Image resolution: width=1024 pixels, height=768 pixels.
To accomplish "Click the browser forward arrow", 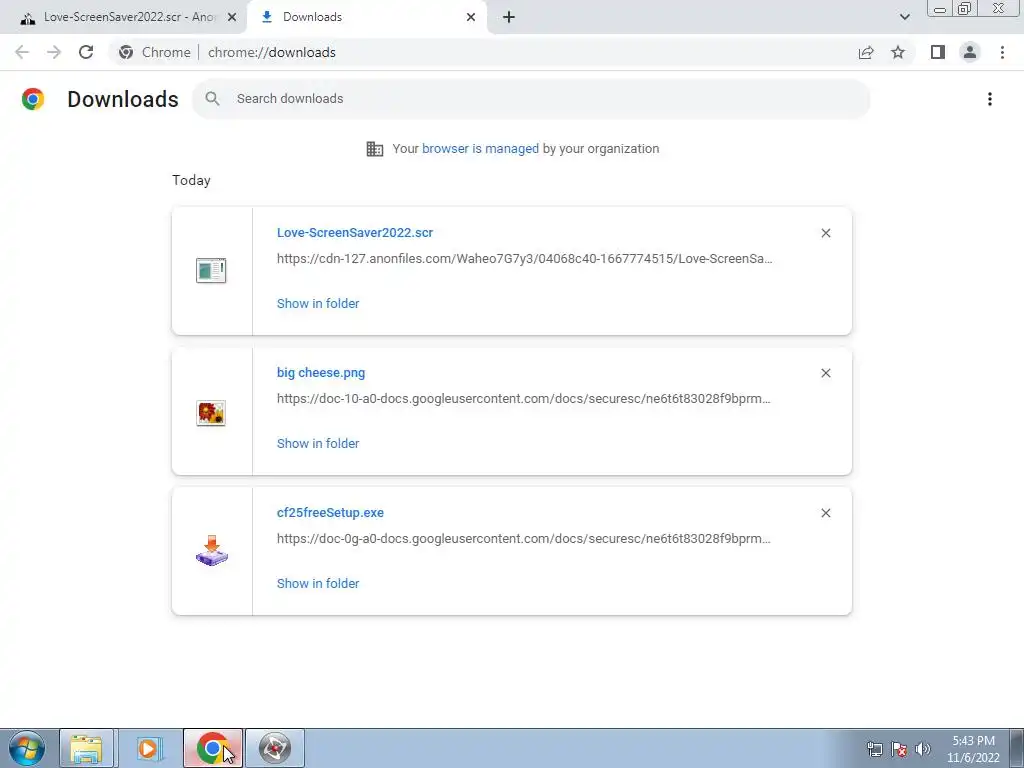I will (54, 52).
